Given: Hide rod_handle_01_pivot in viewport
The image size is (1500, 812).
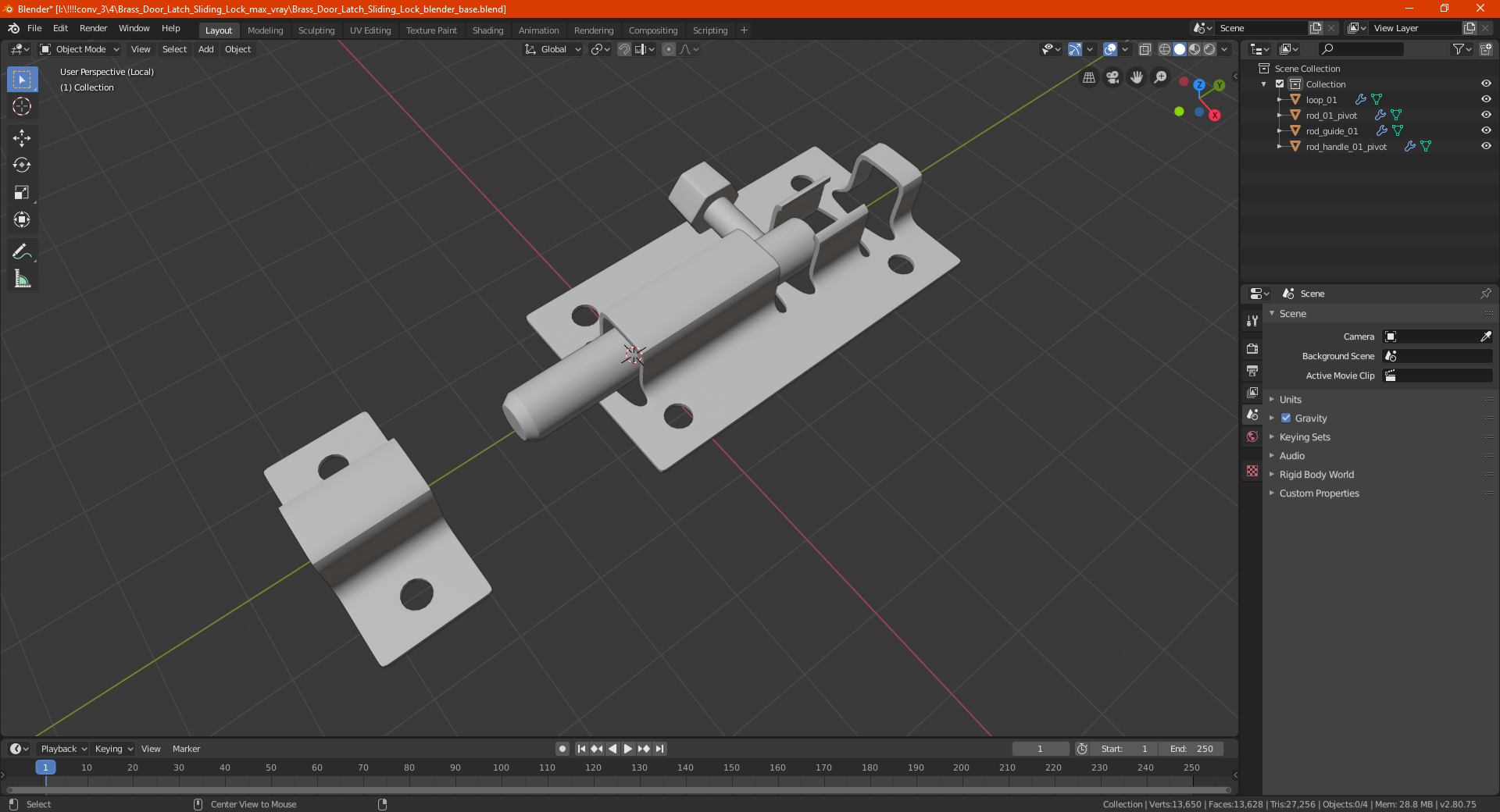Looking at the screenshot, I should (x=1486, y=147).
